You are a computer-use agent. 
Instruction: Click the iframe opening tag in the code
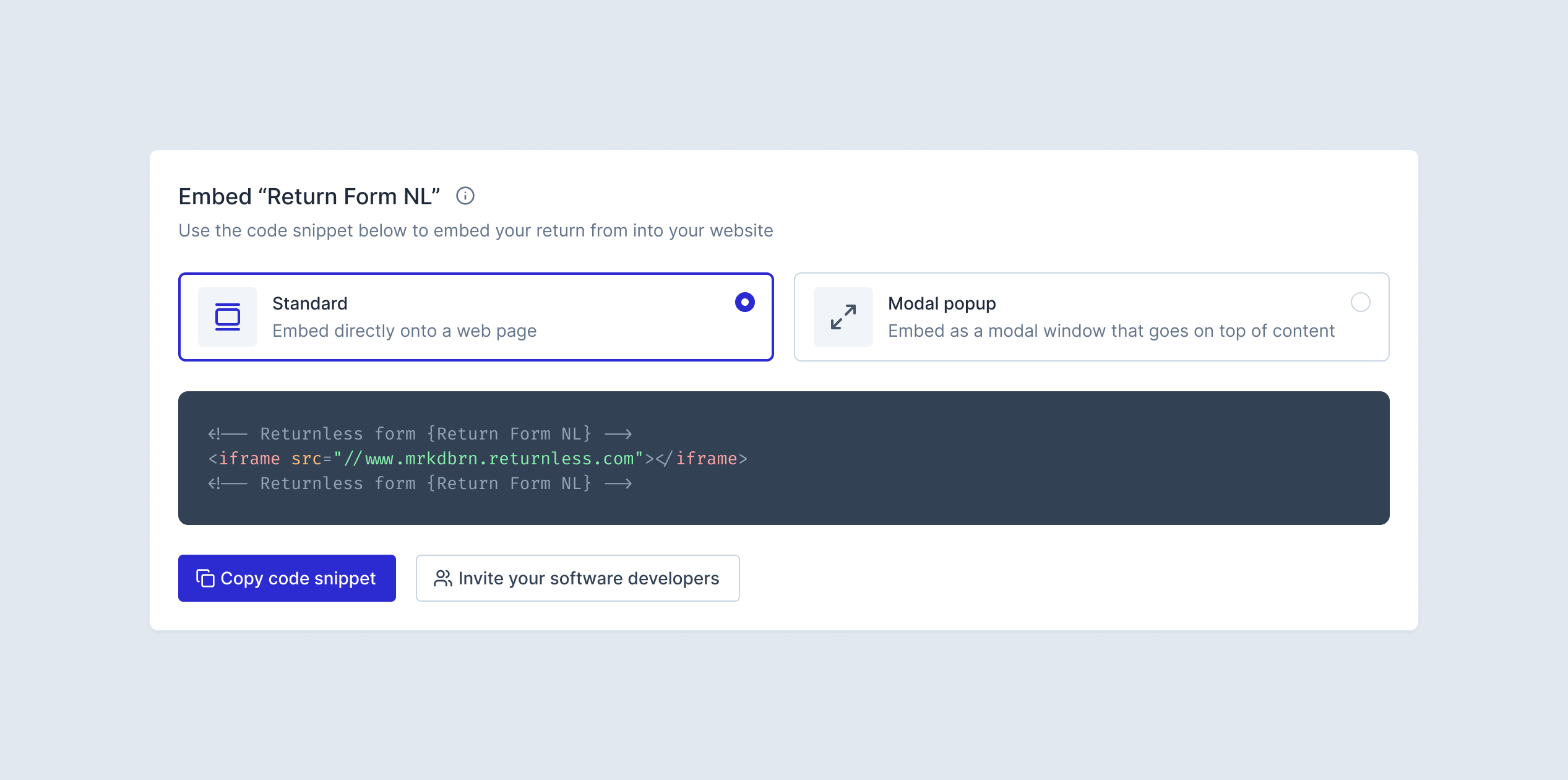(x=244, y=459)
